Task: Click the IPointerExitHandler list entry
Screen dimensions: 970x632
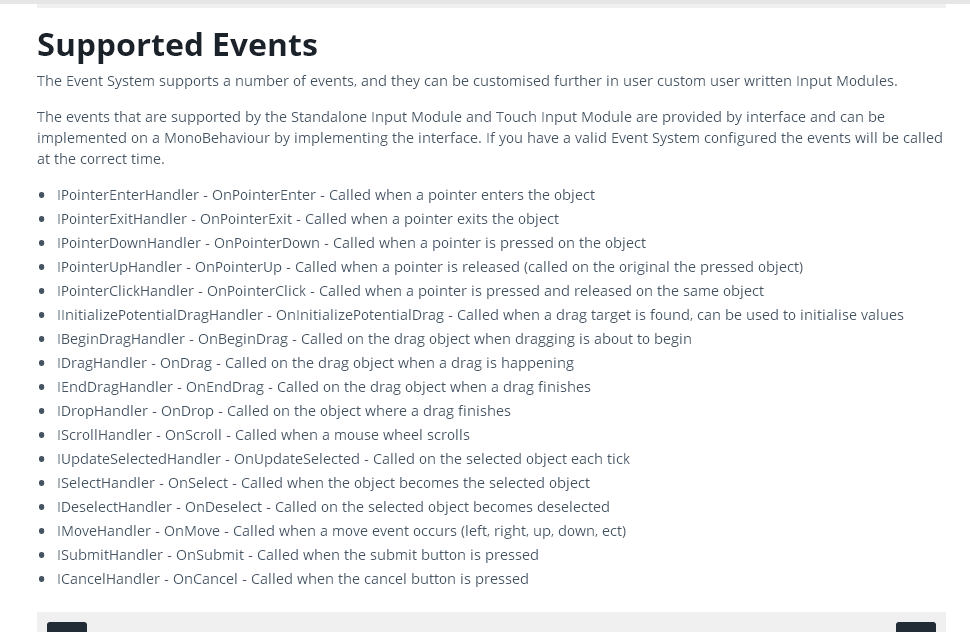Action: tap(307, 219)
